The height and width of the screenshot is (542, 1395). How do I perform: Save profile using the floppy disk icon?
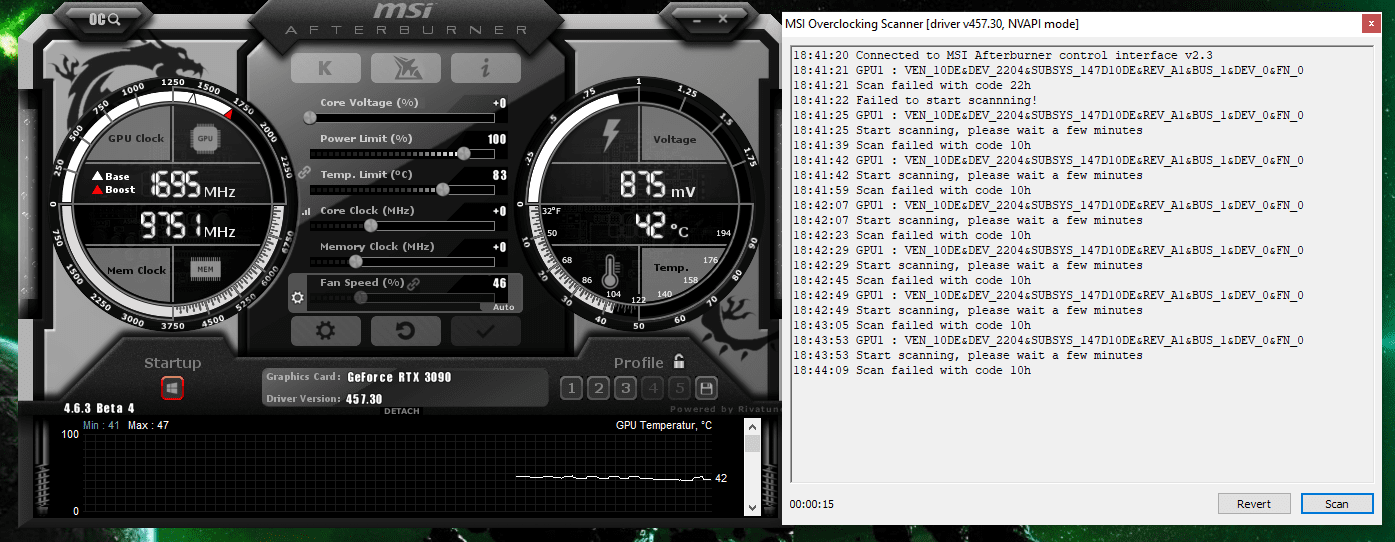[x=707, y=388]
